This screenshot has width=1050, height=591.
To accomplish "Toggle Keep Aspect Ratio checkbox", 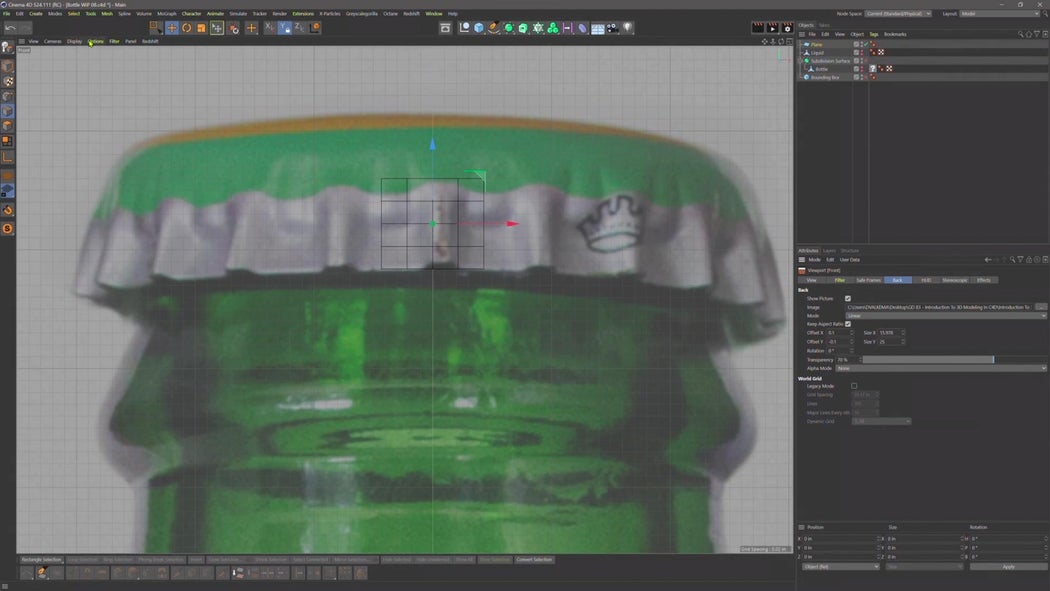I will (848, 324).
